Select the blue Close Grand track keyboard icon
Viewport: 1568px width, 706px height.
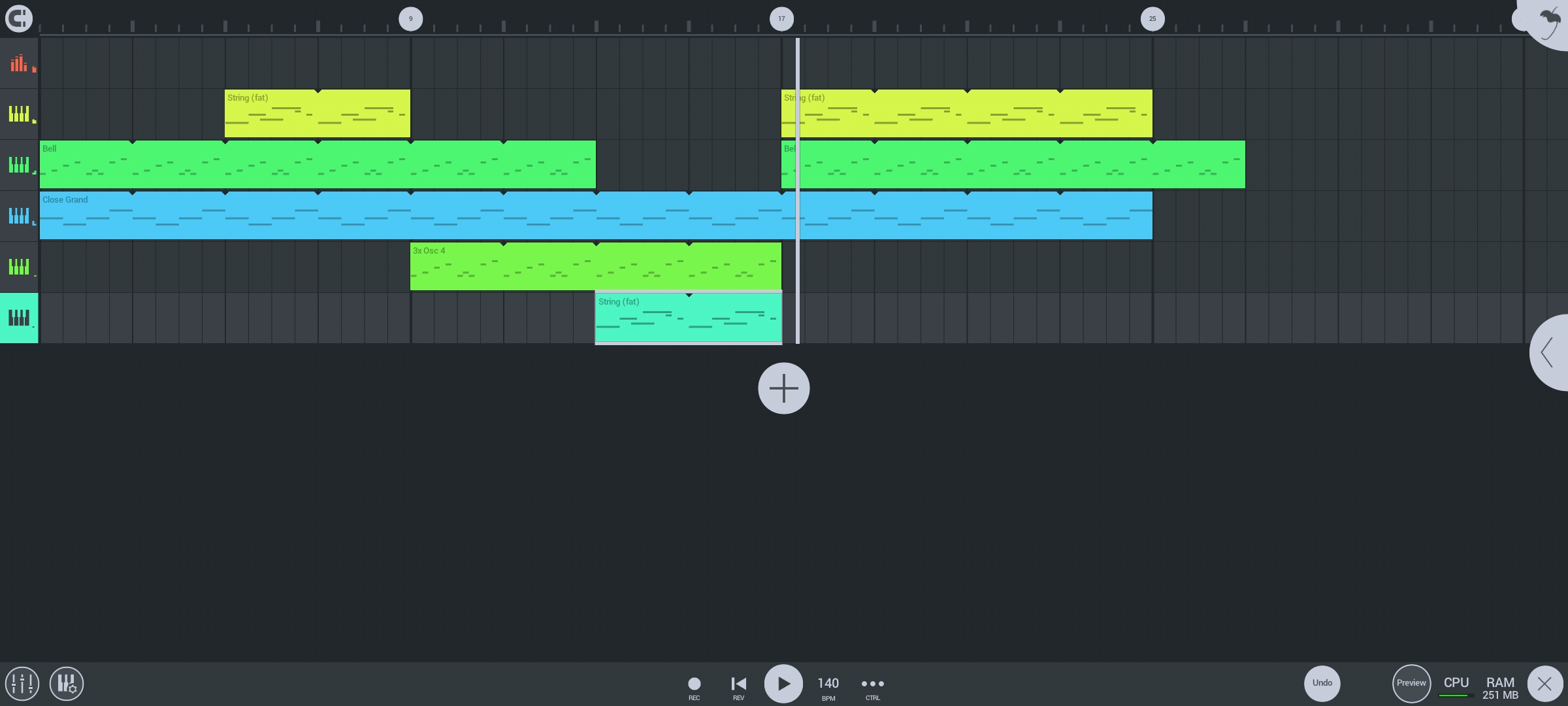19,216
